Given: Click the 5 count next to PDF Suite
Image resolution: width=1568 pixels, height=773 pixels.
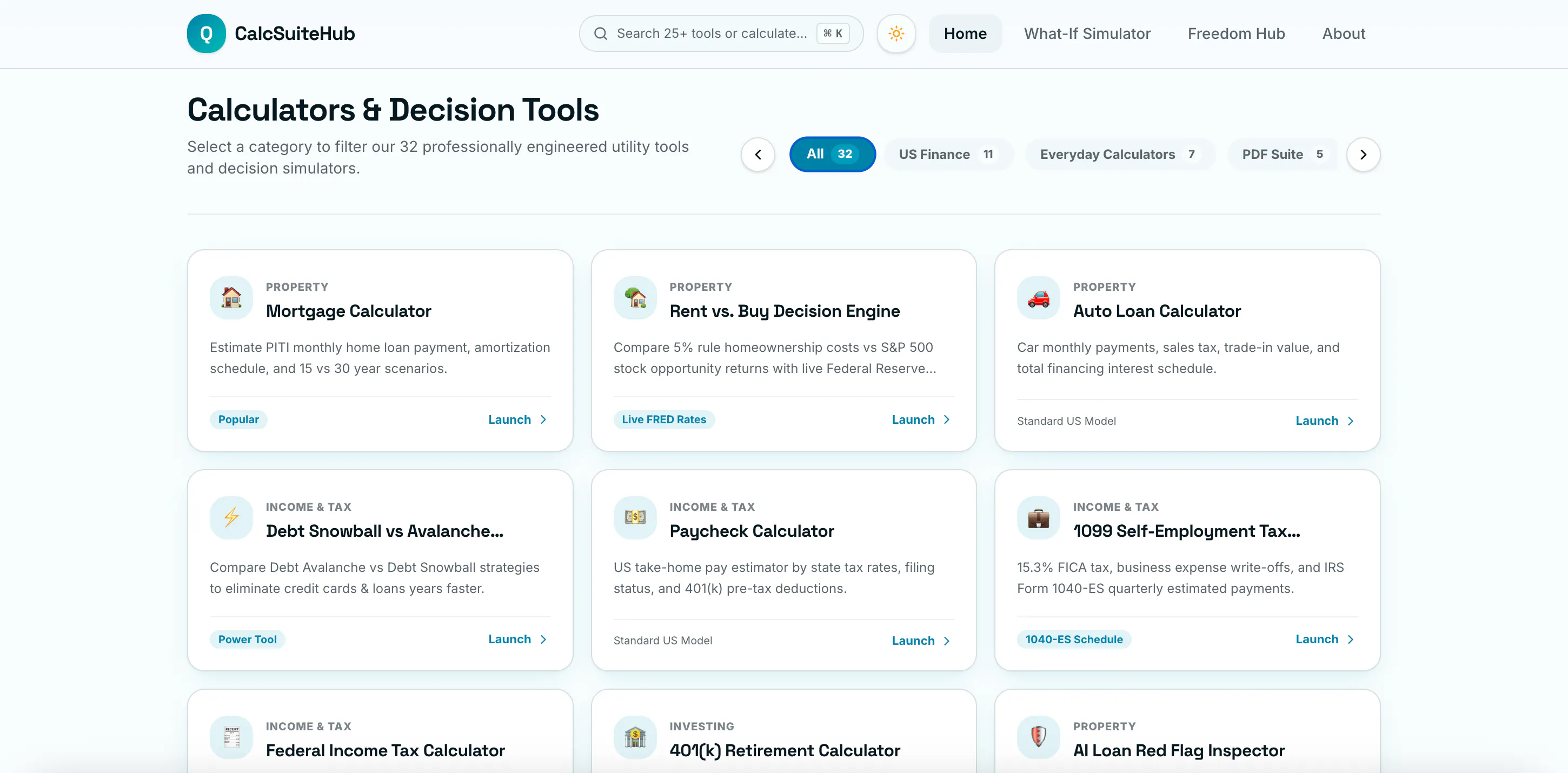Looking at the screenshot, I should click(x=1319, y=154).
